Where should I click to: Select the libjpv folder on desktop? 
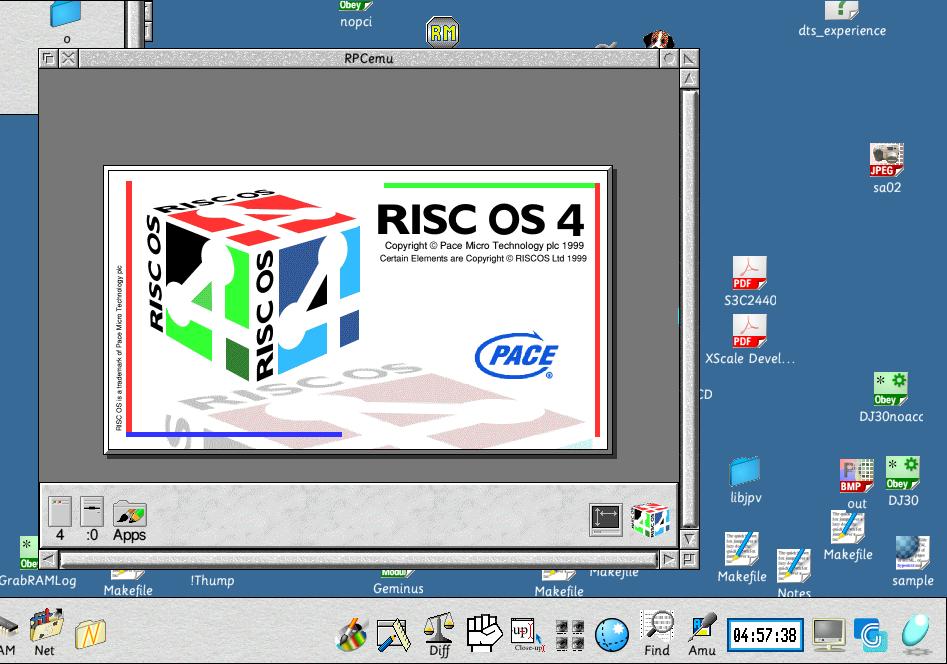(x=745, y=471)
